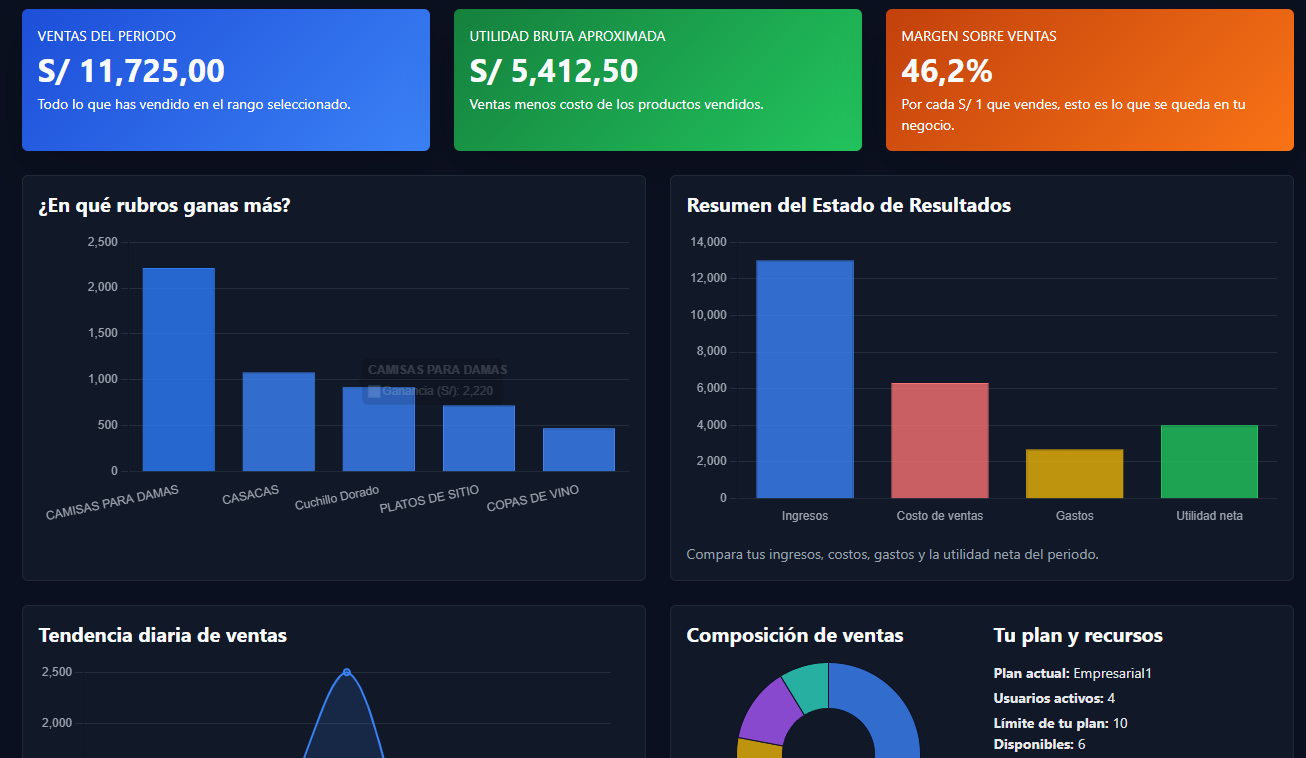Click the Tendencia diaria de ventas heading
Screen dimensions: 1306x758
[x=162, y=635]
